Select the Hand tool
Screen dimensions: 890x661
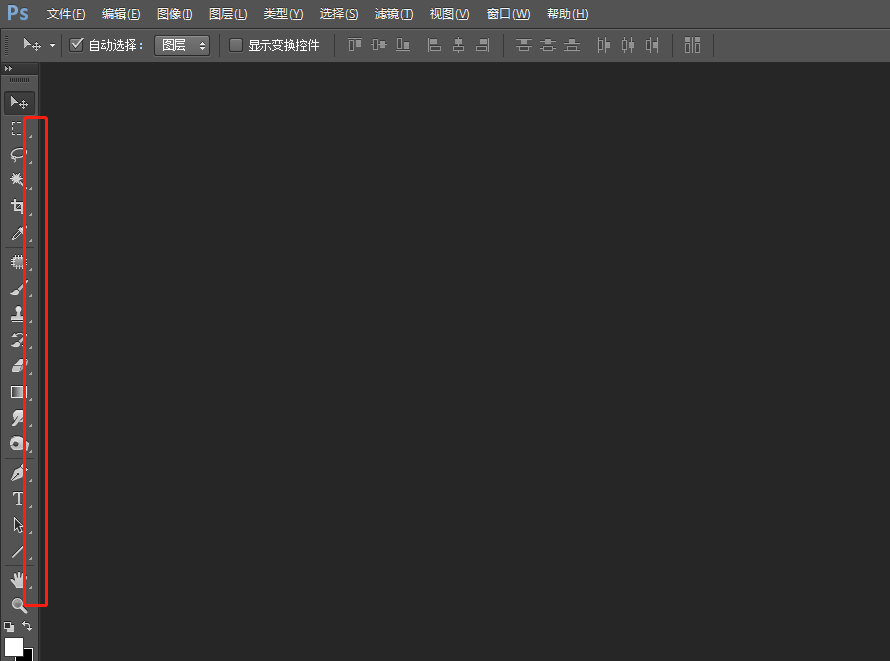click(x=18, y=580)
